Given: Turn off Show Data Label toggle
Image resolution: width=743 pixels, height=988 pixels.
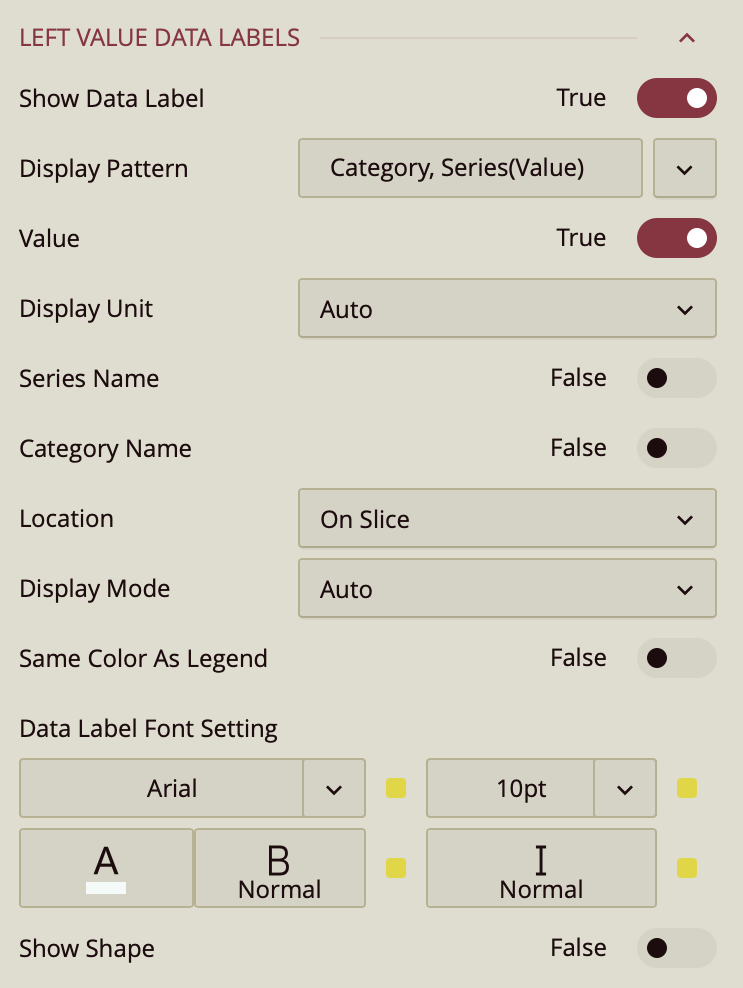Looking at the screenshot, I should click(x=677, y=98).
